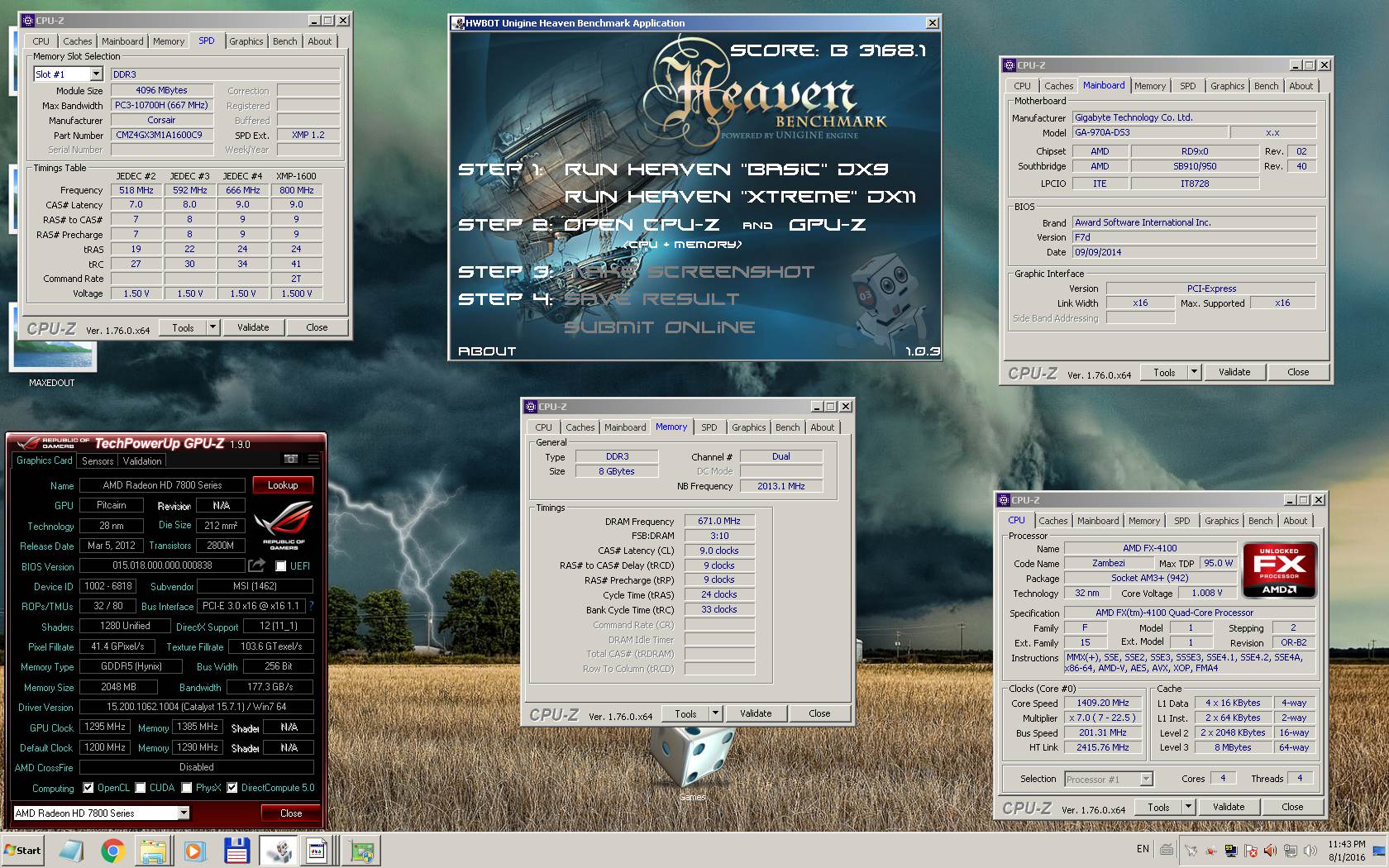The image size is (1389, 868).
Task: Click Tools button in the CPU tab CPU-Z window
Action: [1158, 807]
